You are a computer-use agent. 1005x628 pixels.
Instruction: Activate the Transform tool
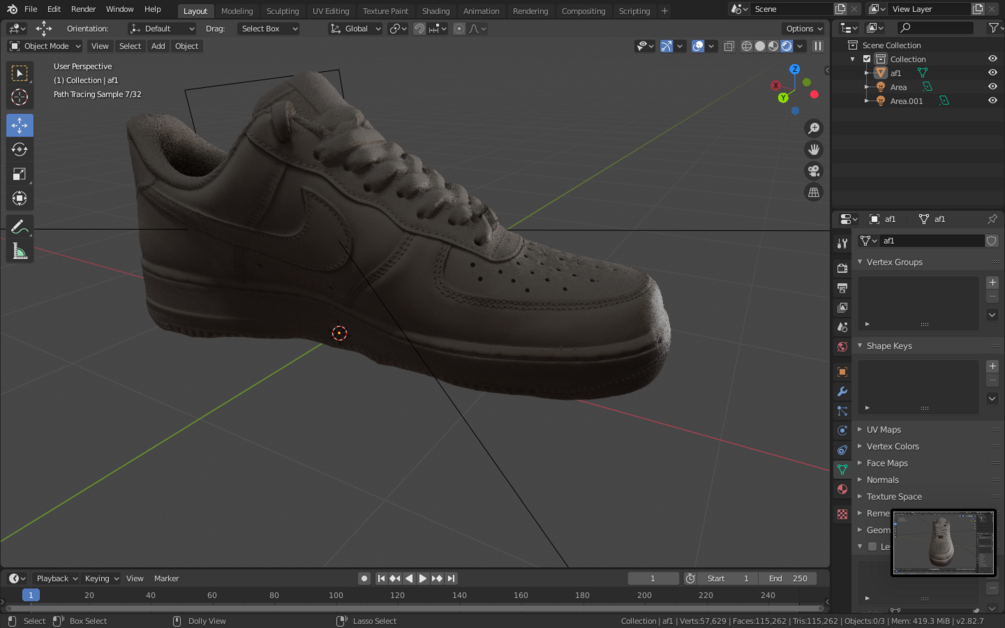tap(19, 198)
